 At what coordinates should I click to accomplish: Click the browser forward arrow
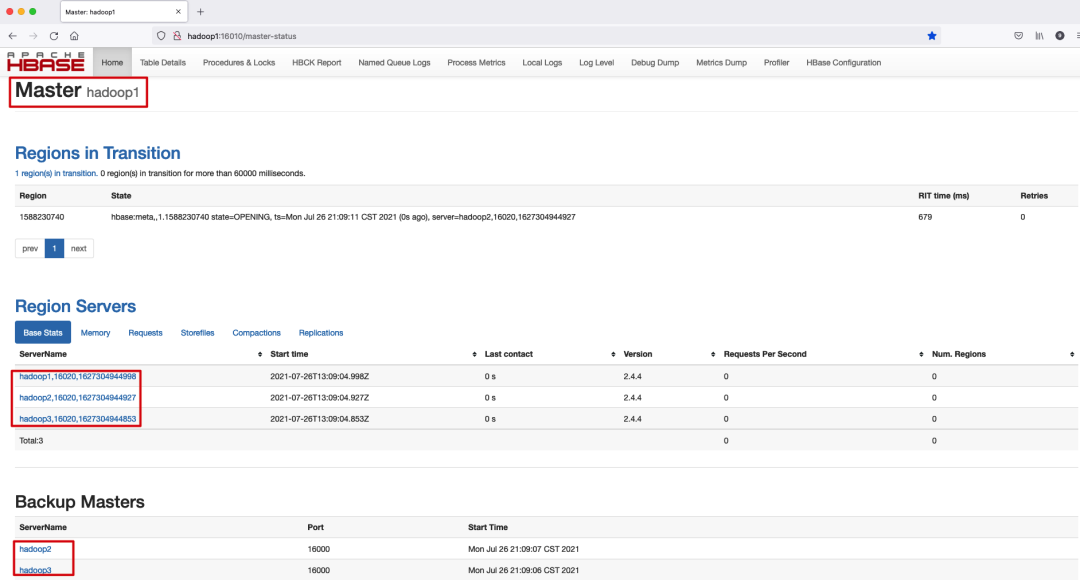(33, 36)
